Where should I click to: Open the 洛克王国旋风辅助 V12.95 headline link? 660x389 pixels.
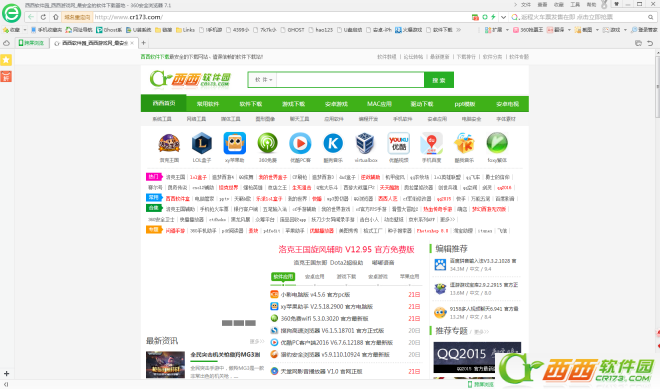click(x=346, y=249)
